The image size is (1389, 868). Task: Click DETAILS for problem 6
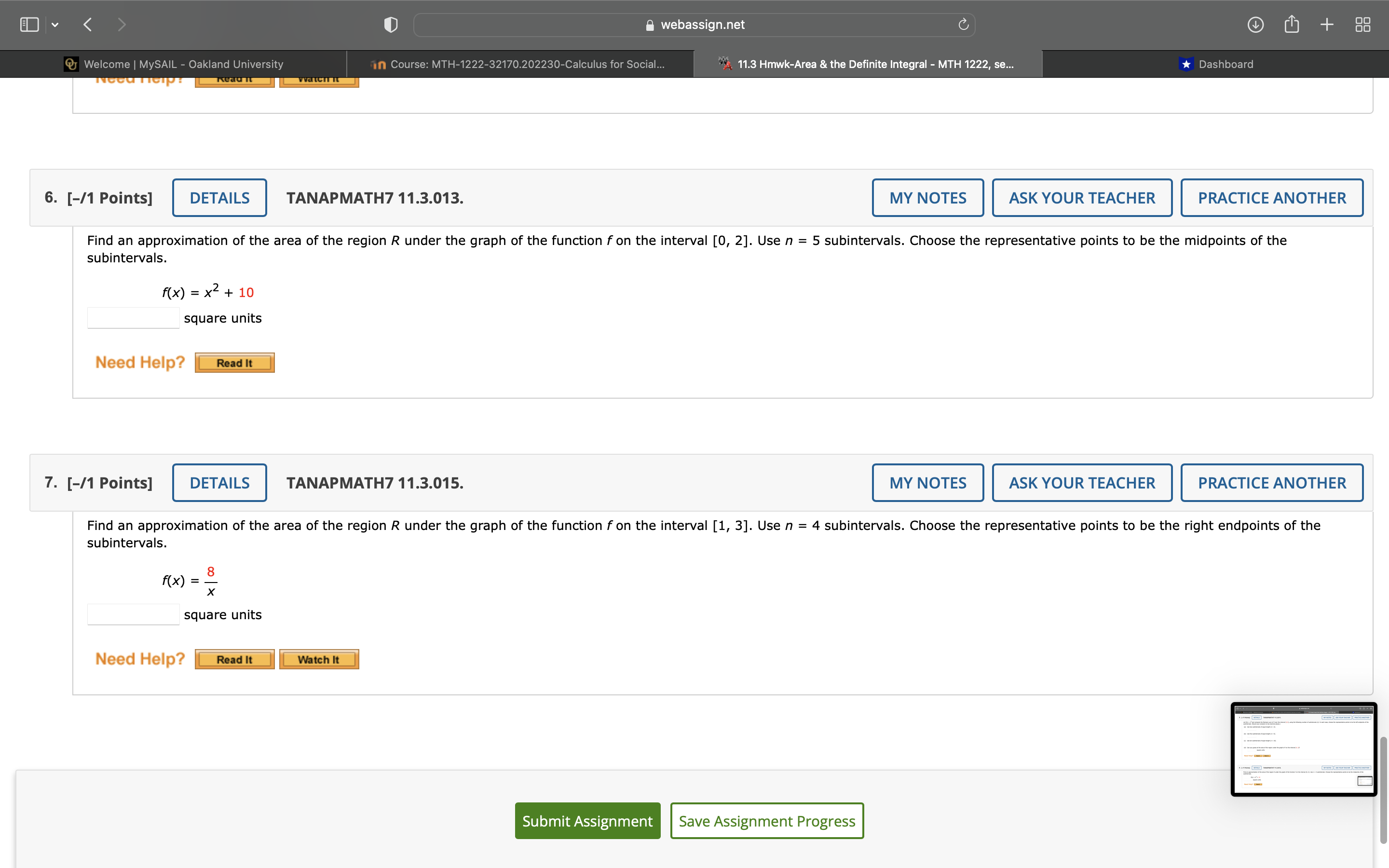coord(219,198)
